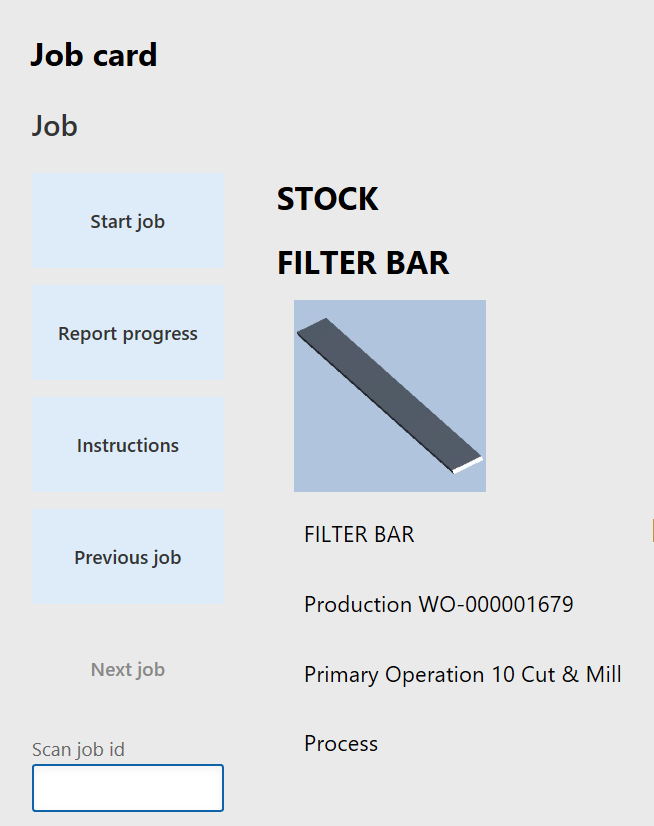Open the job Instructions
654x826 pixels.
pos(127,444)
